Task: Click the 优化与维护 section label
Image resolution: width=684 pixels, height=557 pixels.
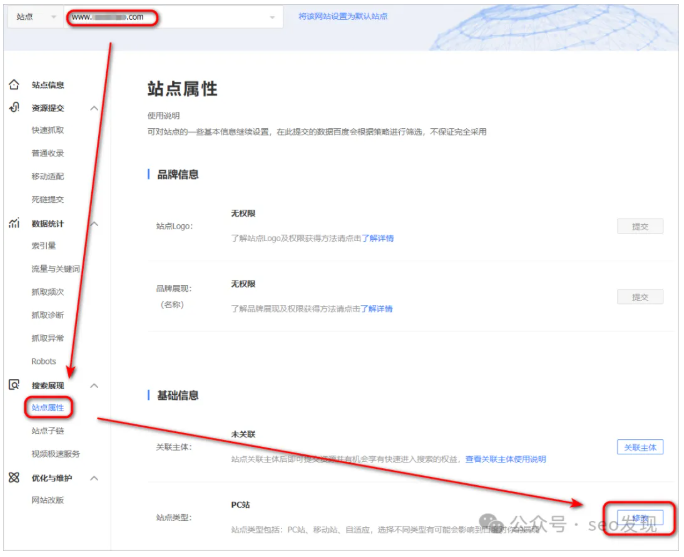Action: [x=52, y=478]
